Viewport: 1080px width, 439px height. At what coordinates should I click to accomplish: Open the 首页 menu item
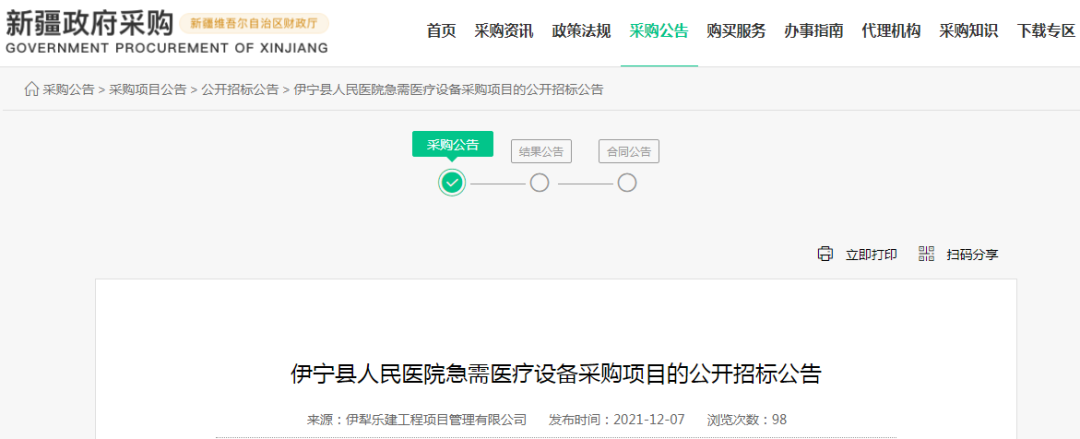(442, 31)
